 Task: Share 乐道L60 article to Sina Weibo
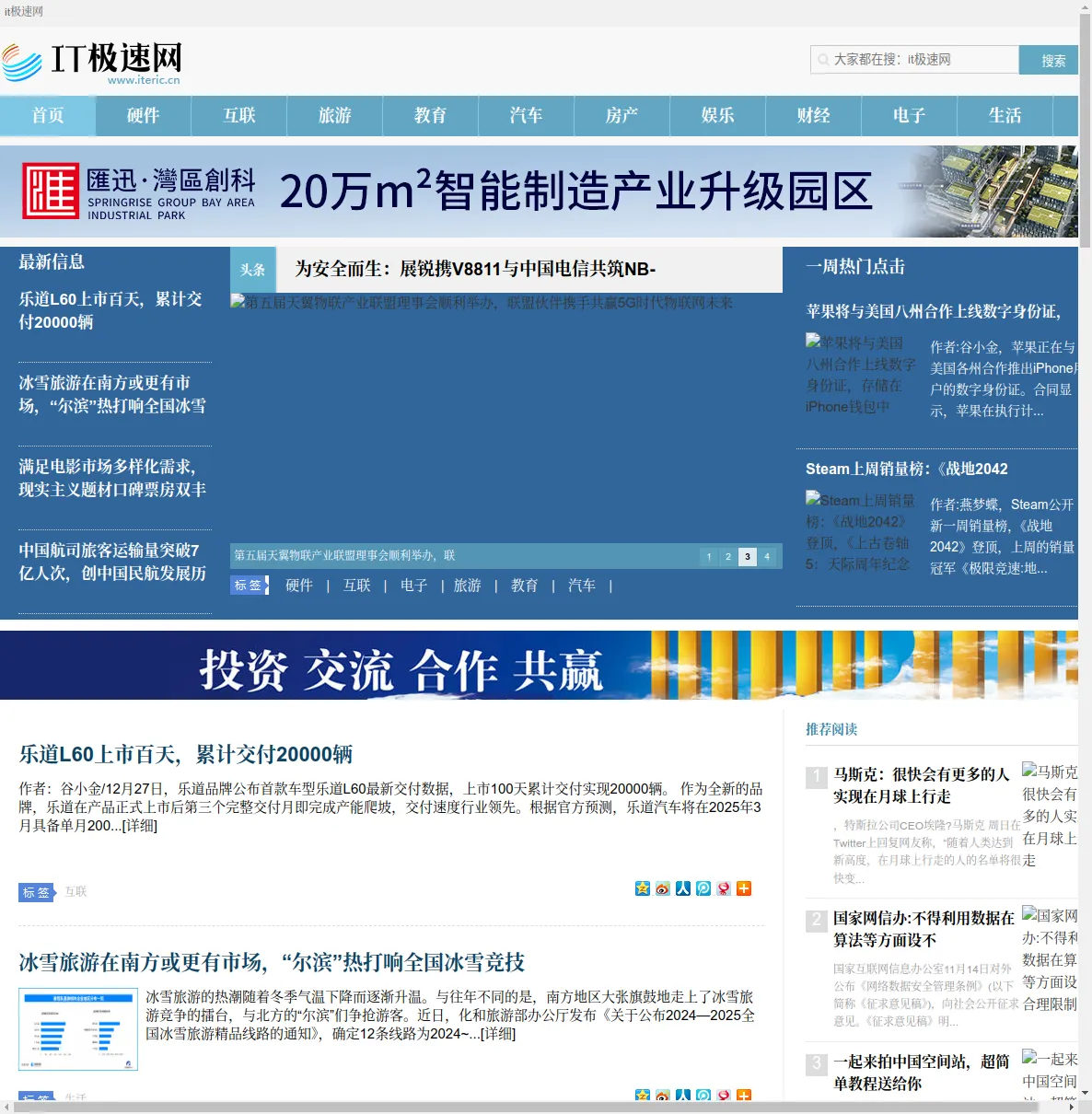663,888
